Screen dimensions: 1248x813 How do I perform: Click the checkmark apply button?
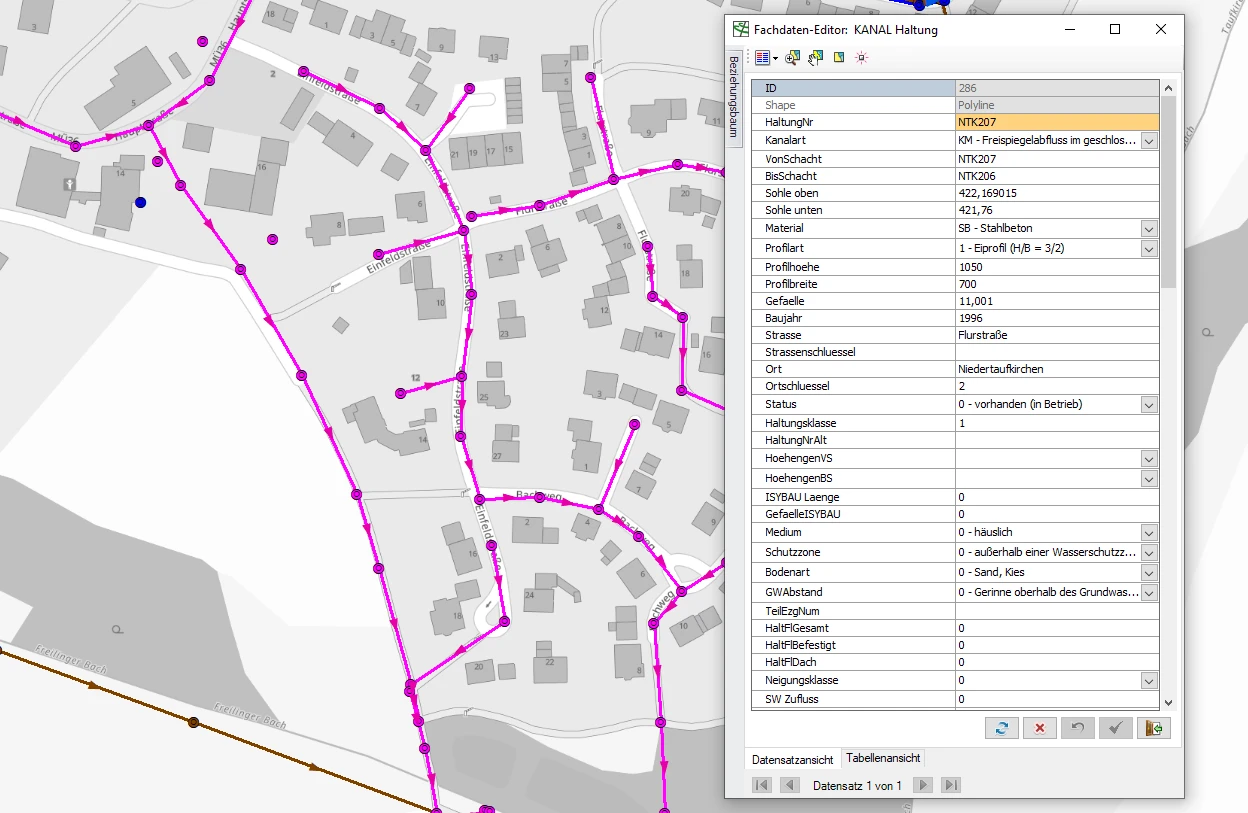click(1115, 728)
